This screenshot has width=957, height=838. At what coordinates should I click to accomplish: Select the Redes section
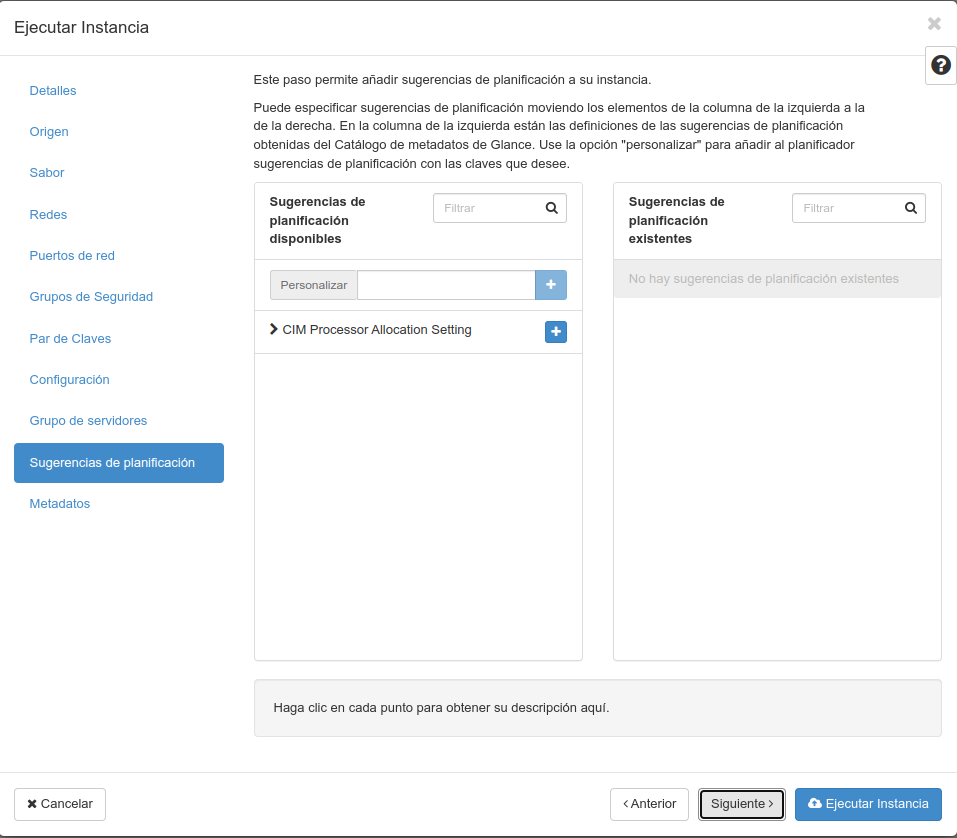point(48,214)
